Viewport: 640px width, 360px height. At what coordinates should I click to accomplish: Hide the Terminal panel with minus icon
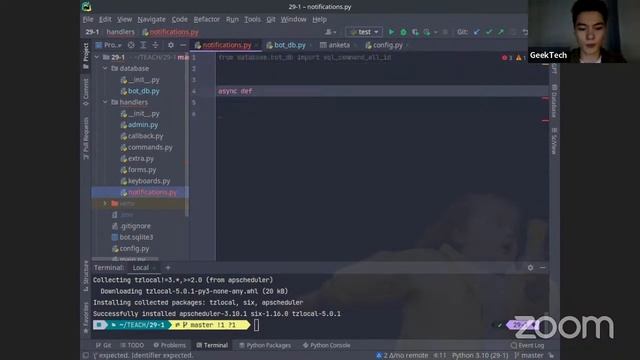pos(542,268)
